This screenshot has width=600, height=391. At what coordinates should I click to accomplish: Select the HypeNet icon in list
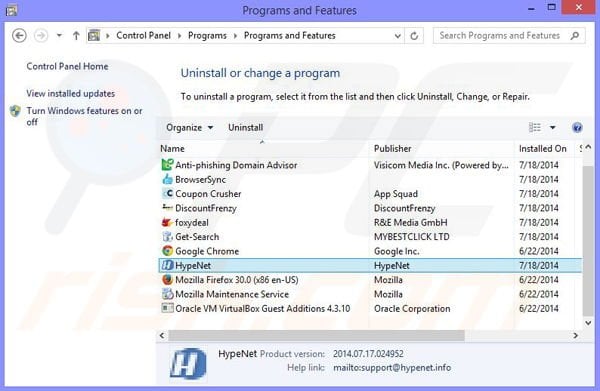pos(167,265)
